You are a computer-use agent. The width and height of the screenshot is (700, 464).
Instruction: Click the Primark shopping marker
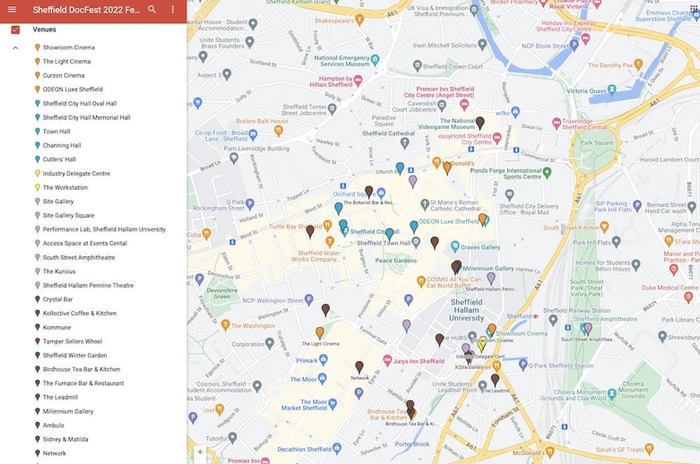click(324, 359)
